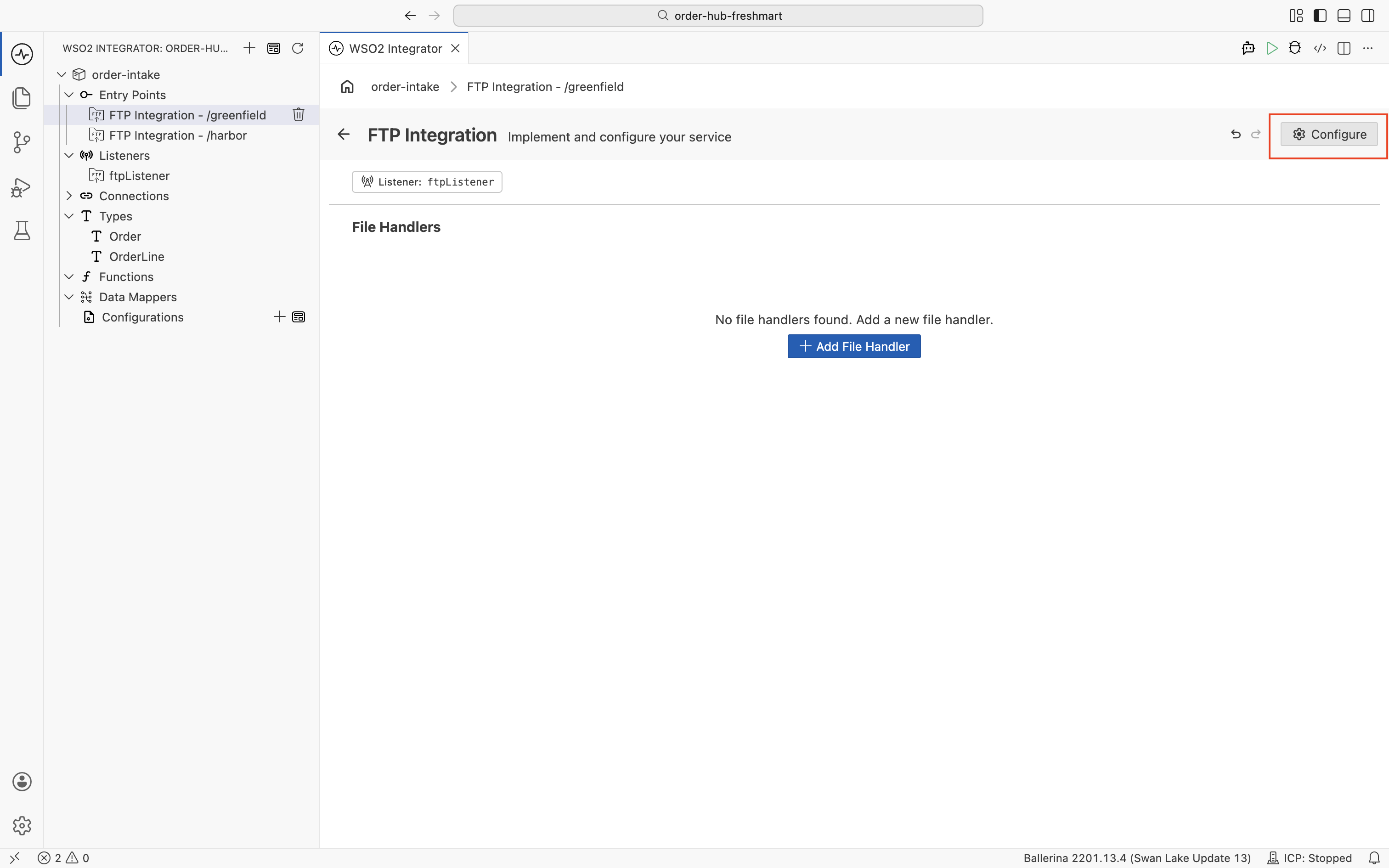Open notifications bell in status bar

coord(1374,858)
